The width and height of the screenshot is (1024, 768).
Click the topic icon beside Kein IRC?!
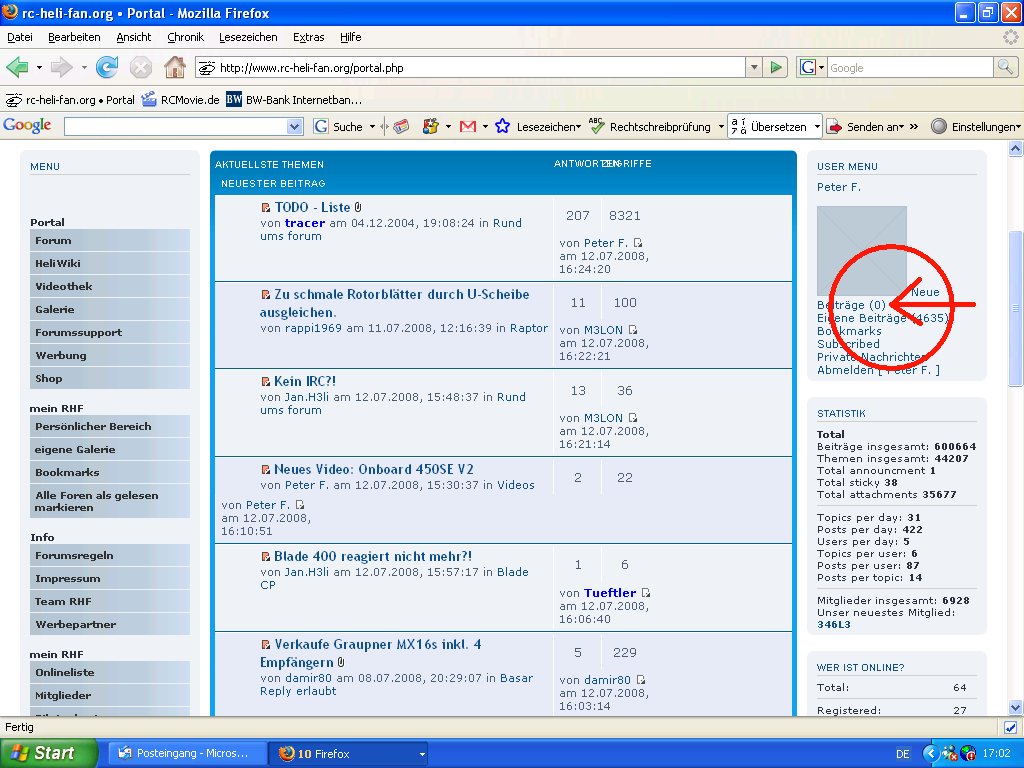point(266,382)
